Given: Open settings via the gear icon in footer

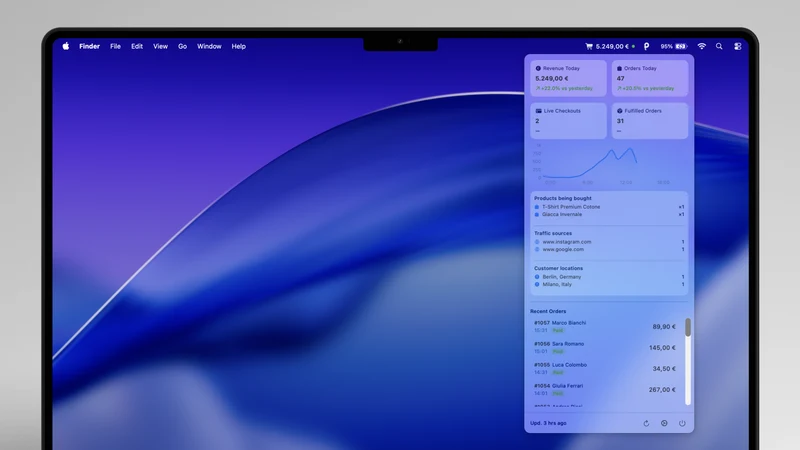Looking at the screenshot, I should point(664,423).
